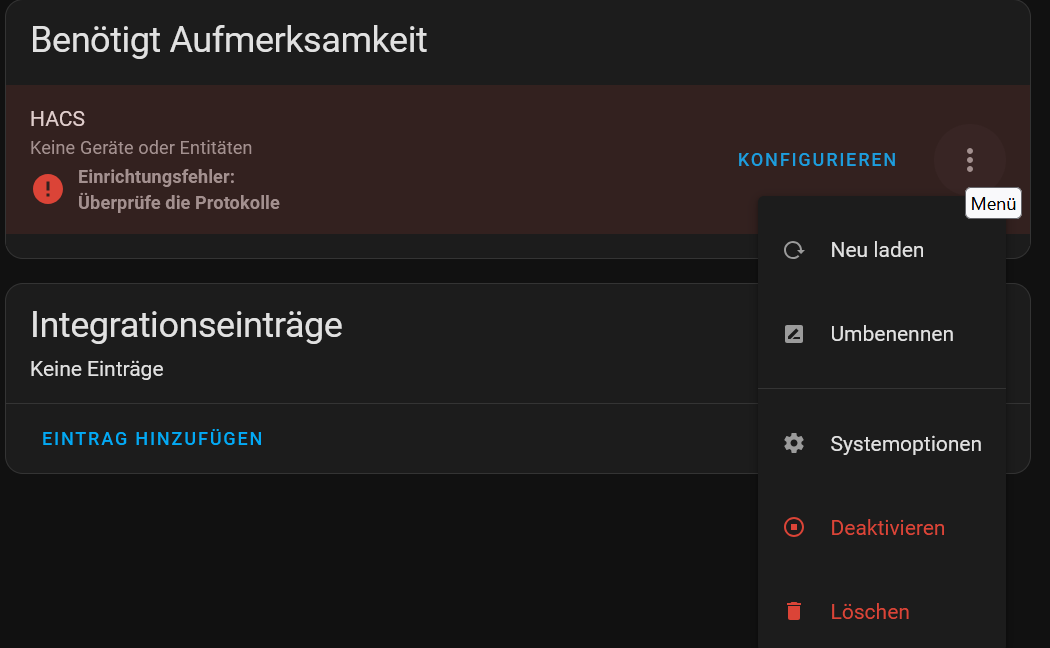Click the pencil icon beside Umbenennen
This screenshot has width=1050, height=648.
pyautogui.click(x=794, y=334)
